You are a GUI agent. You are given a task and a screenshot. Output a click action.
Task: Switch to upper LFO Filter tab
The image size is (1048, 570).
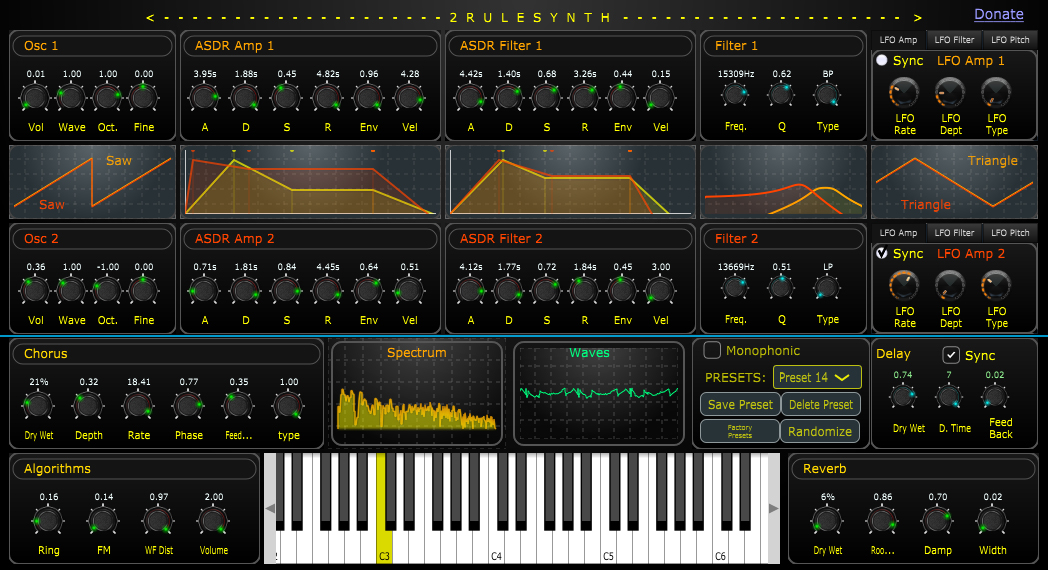coord(954,40)
